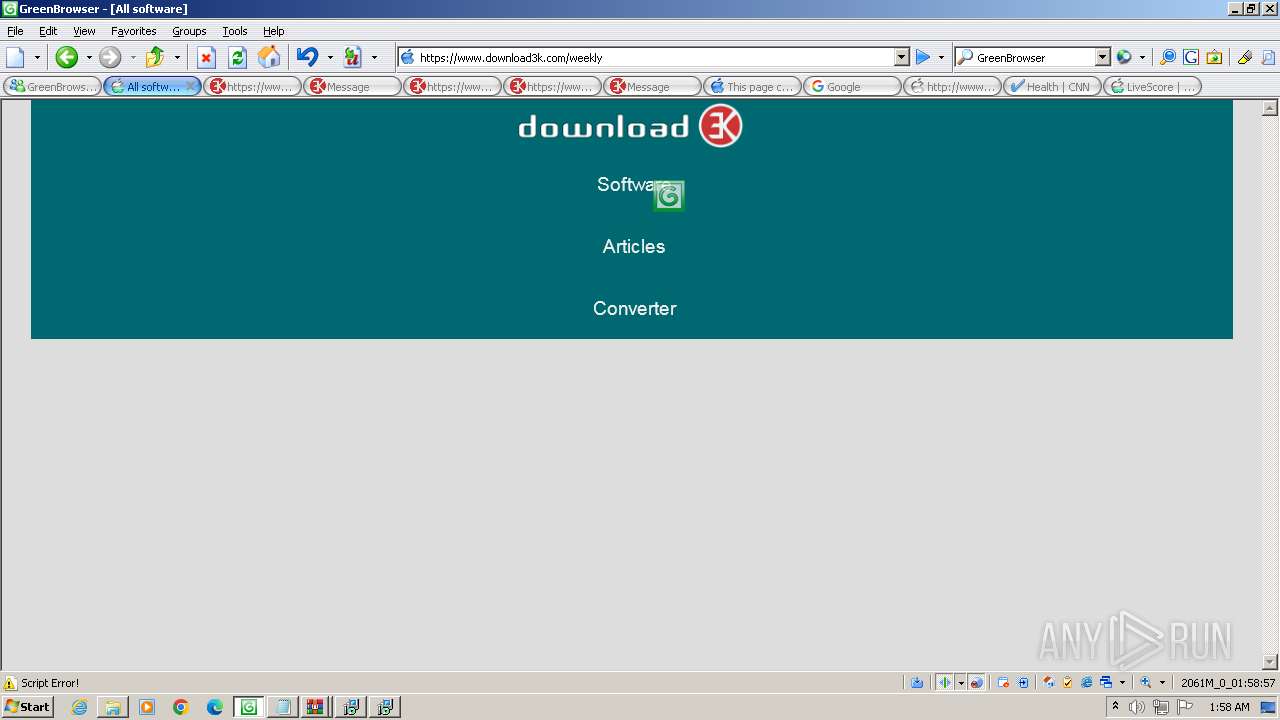Open the Edit menu

coord(48,31)
